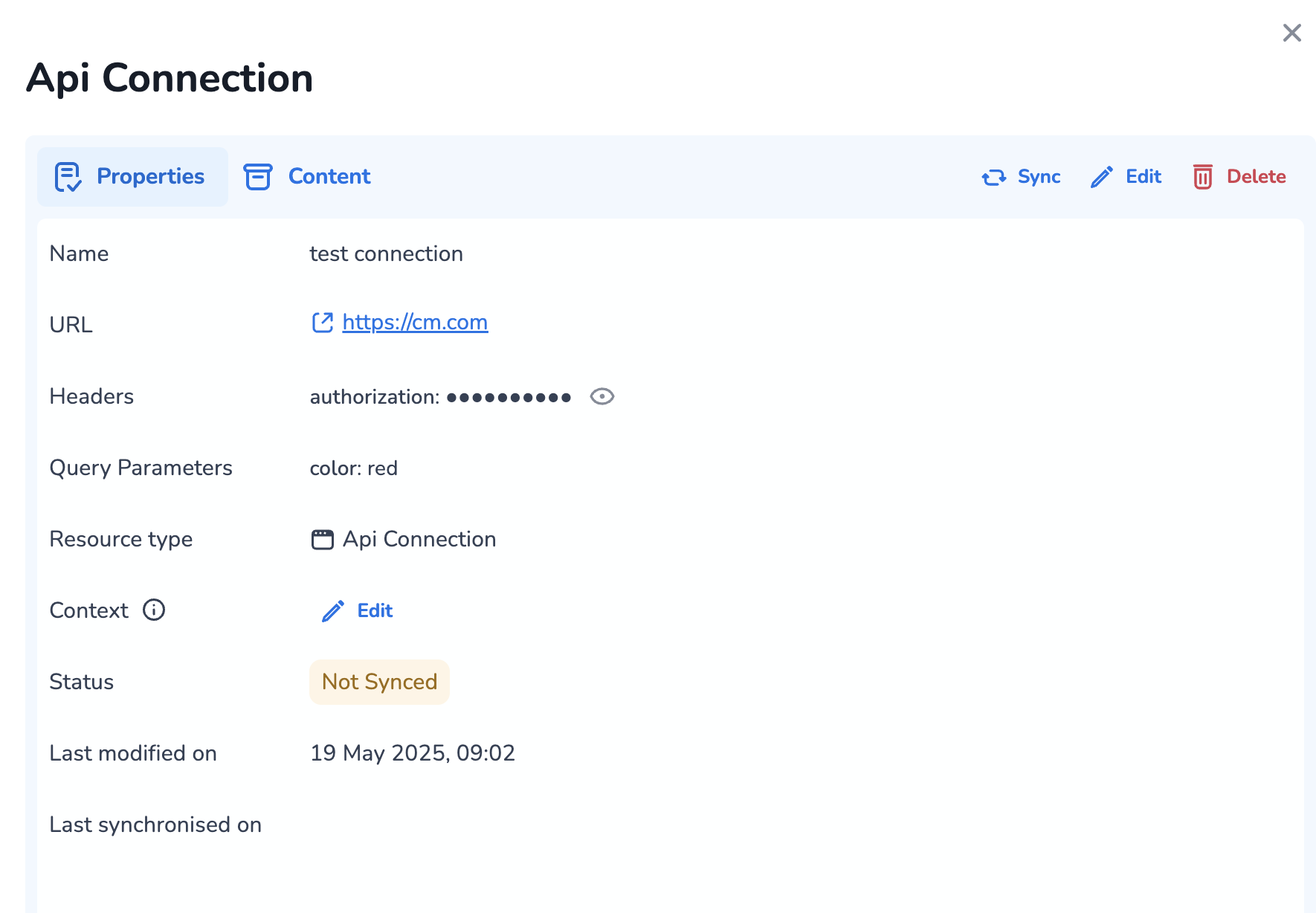
Task: Click the pencil icon in Context row
Action: click(x=332, y=611)
